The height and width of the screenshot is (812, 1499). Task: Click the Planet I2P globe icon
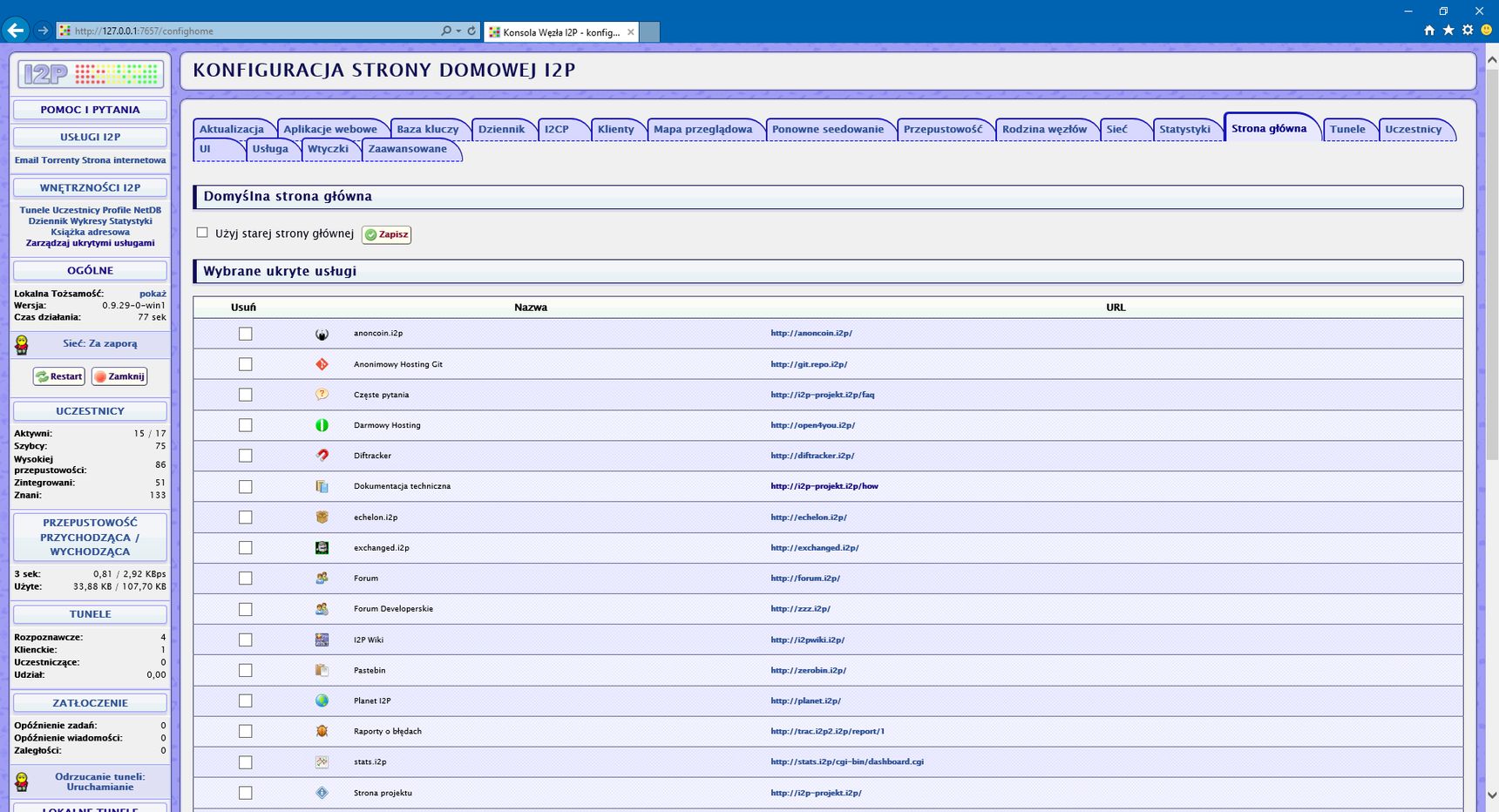click(322, 700)
